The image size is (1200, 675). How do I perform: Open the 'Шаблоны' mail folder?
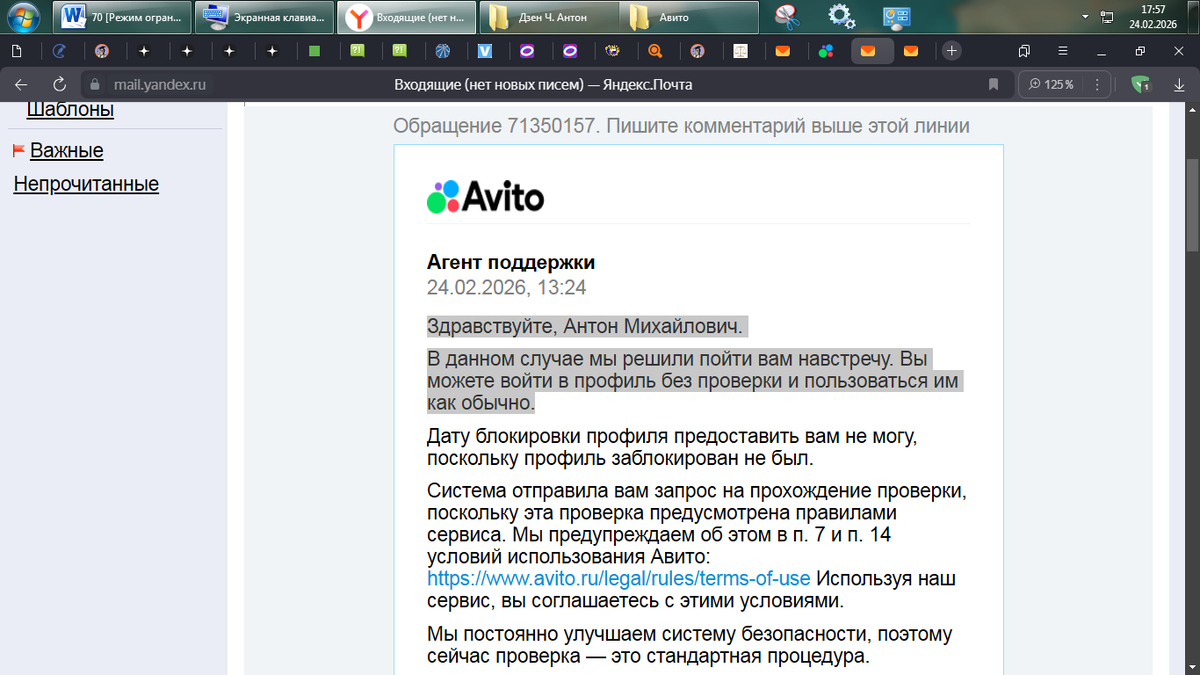[70, 109]
